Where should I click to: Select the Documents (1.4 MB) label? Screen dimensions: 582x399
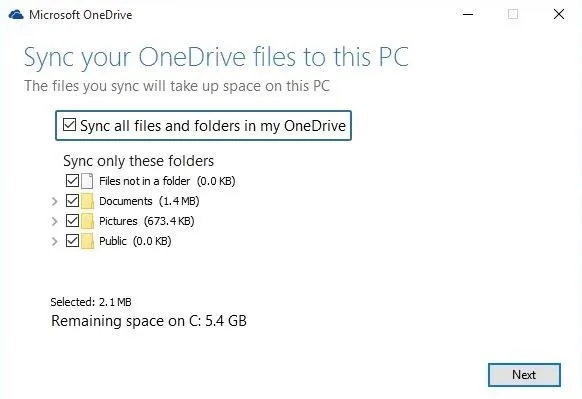coord(149,201)
